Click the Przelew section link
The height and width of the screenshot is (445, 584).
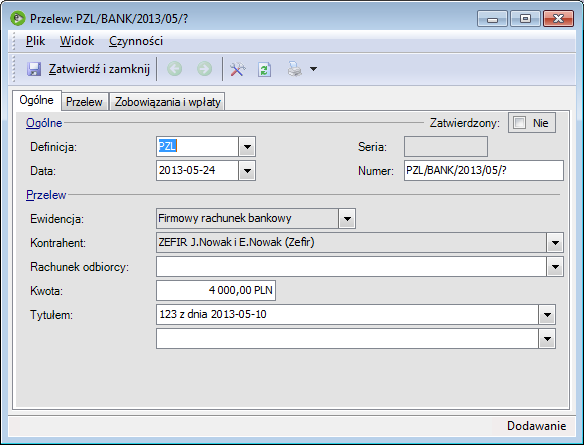coord(46,195)
